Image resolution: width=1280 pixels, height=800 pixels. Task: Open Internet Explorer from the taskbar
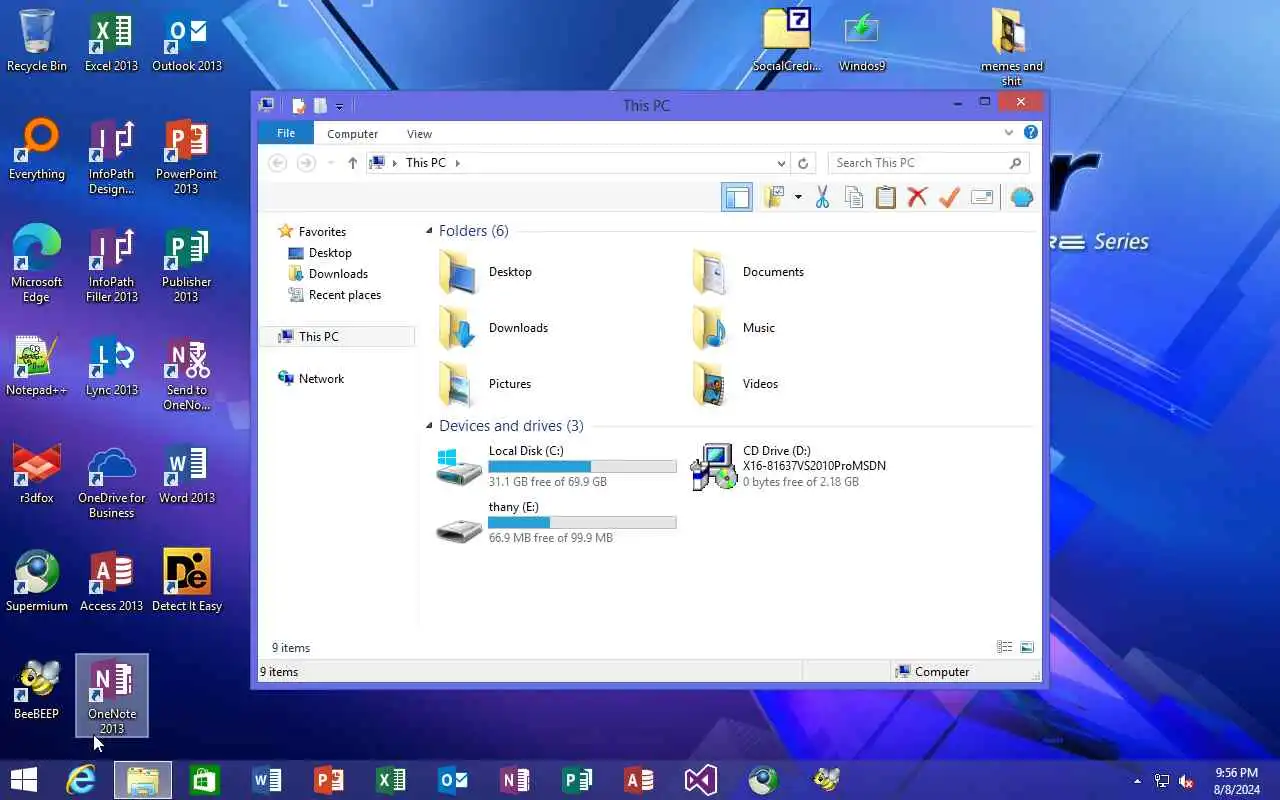(x=81, y=780)
